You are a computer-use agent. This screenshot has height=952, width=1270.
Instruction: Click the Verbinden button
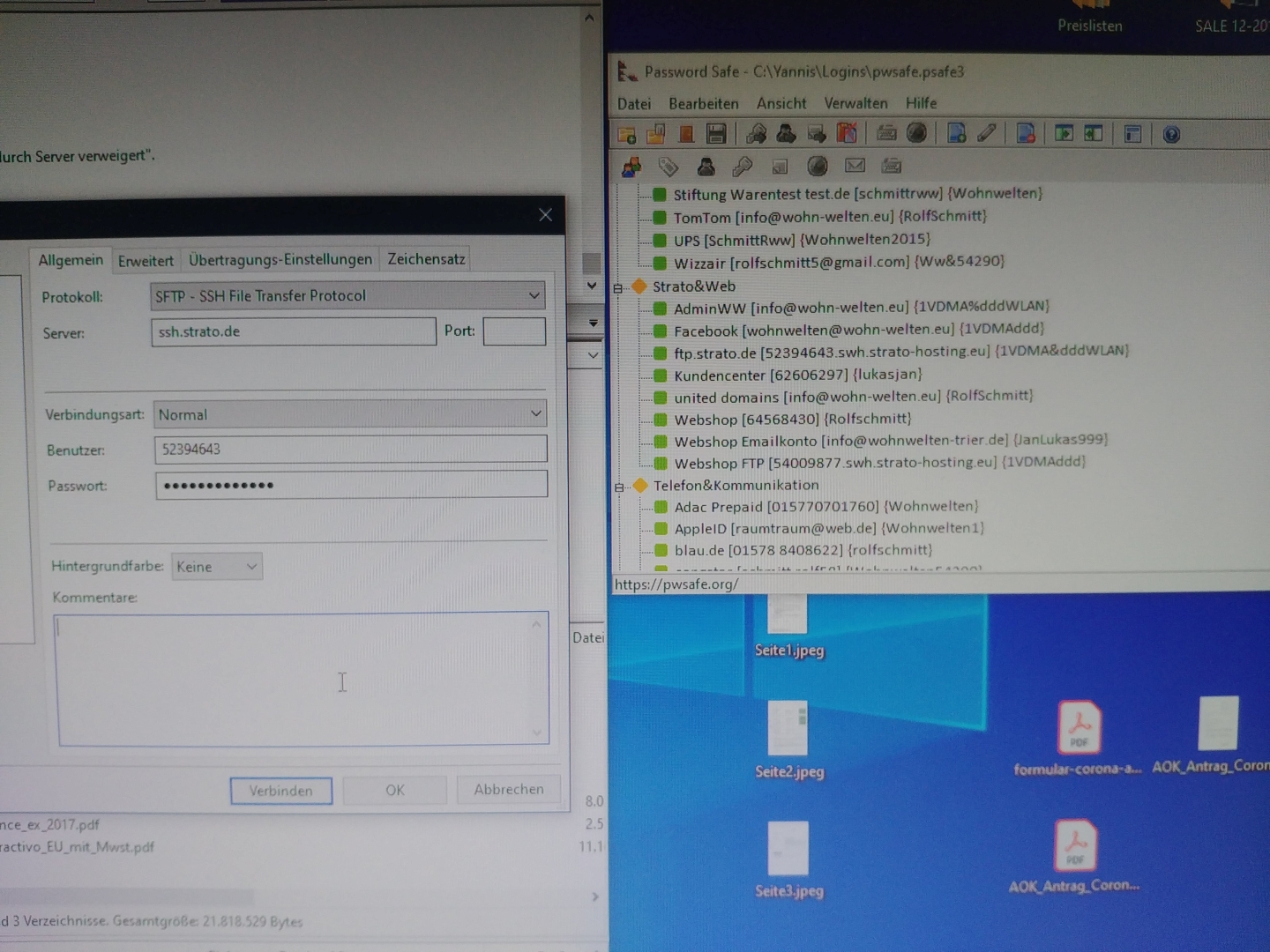coord(281,791)
